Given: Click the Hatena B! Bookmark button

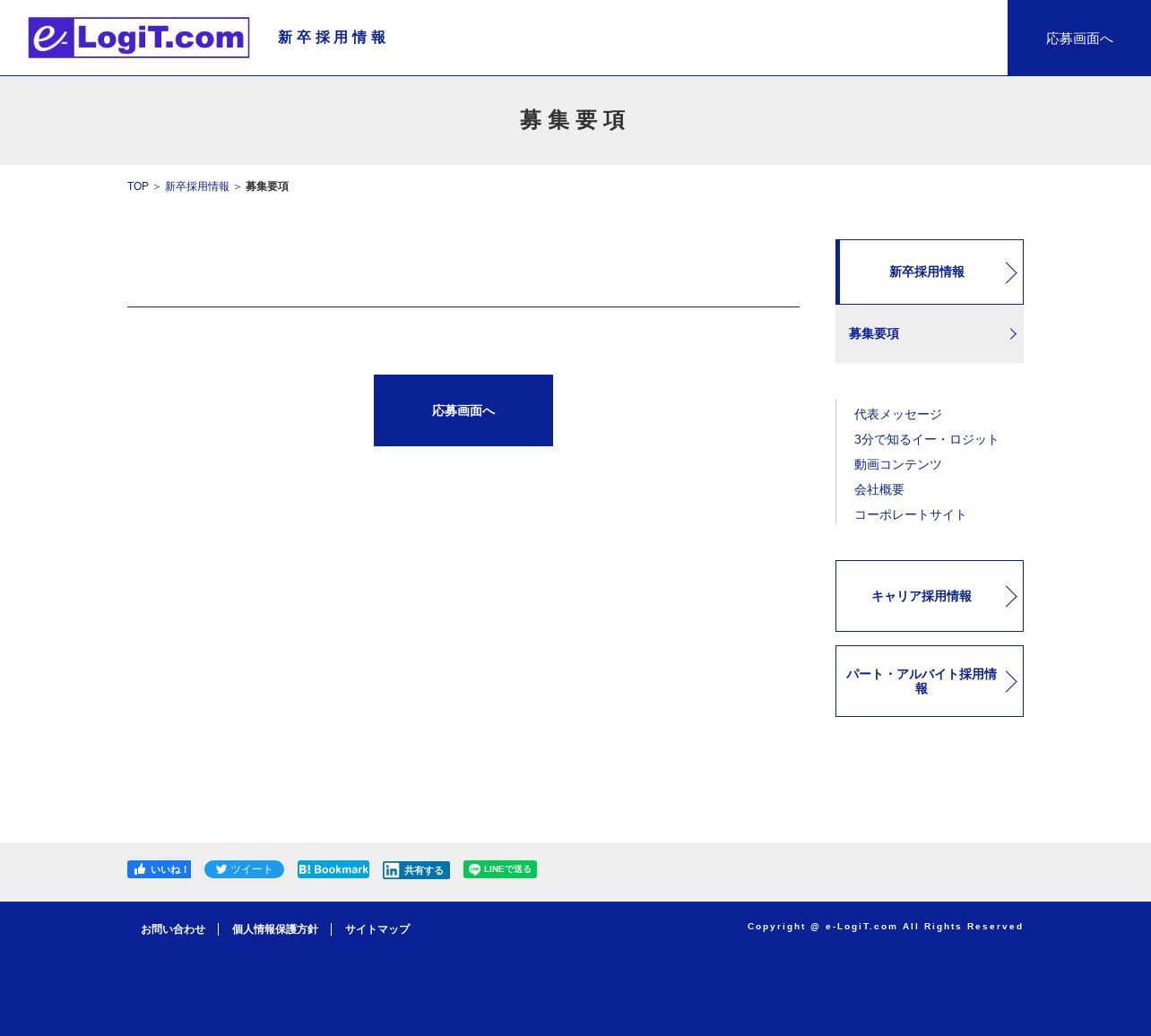Looking at the screenshot, I should point(333,869).
